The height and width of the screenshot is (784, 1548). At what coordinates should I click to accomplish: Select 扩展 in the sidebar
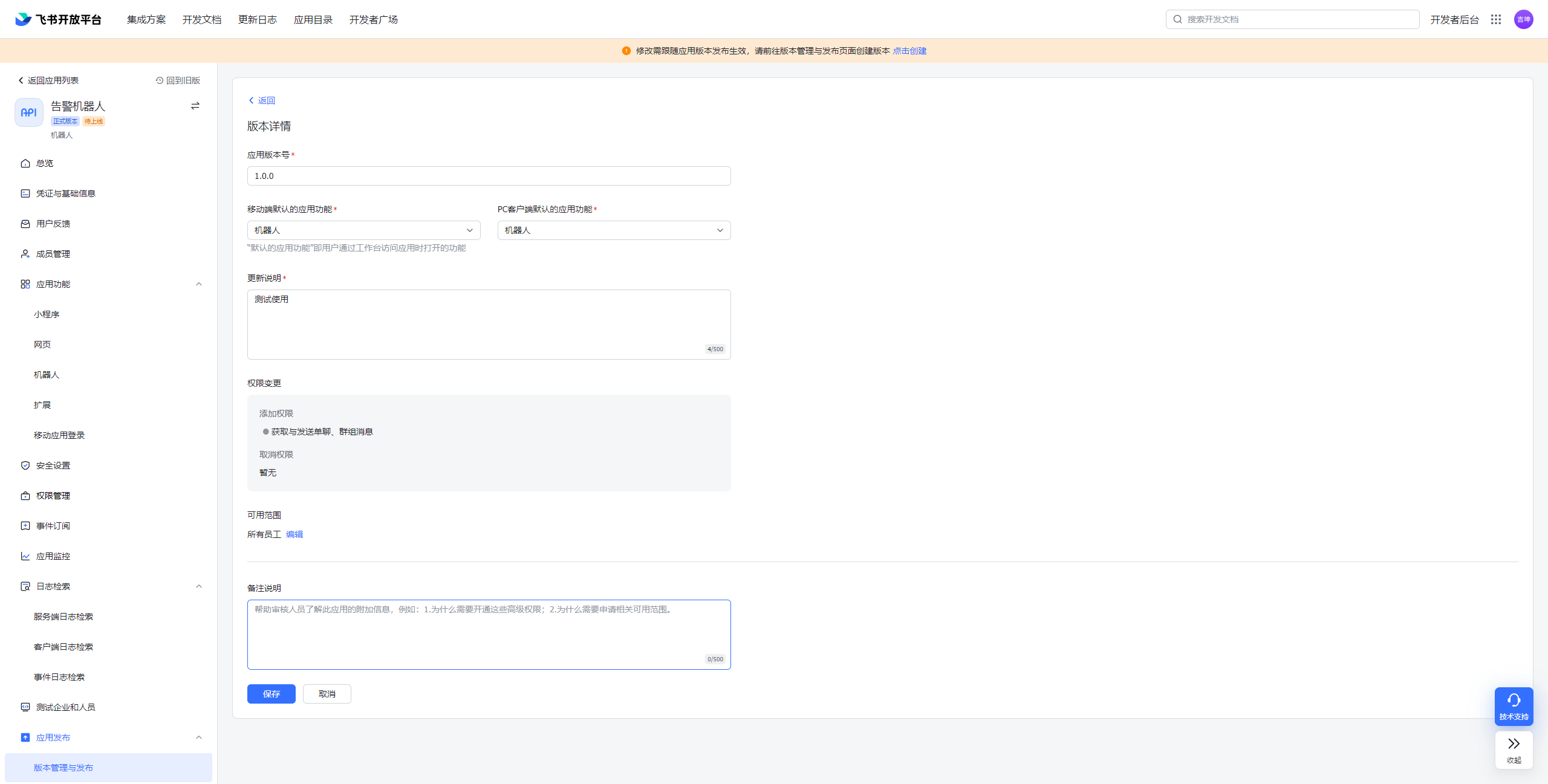42,405
